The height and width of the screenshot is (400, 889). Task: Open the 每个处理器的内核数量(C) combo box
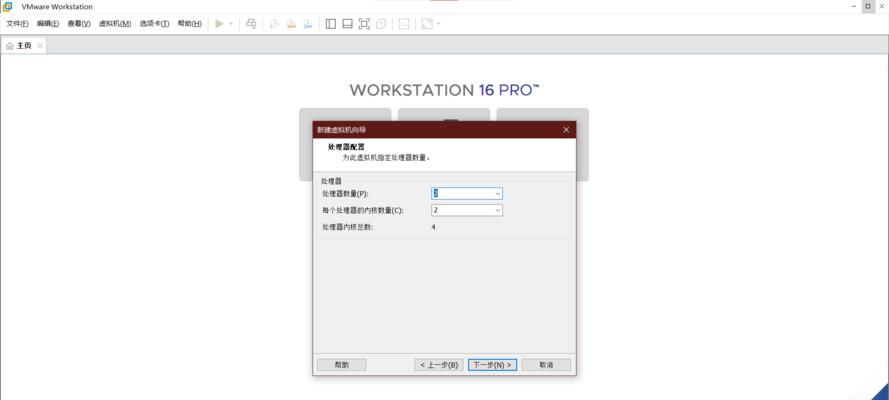point(467,210)
